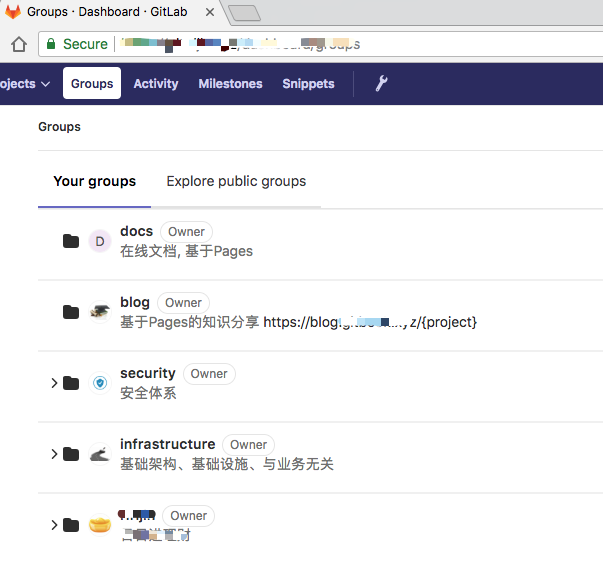Open Snippets from the top bar
Image resolution: width=603 pixels, height=572 pixels.
(308, 84)
